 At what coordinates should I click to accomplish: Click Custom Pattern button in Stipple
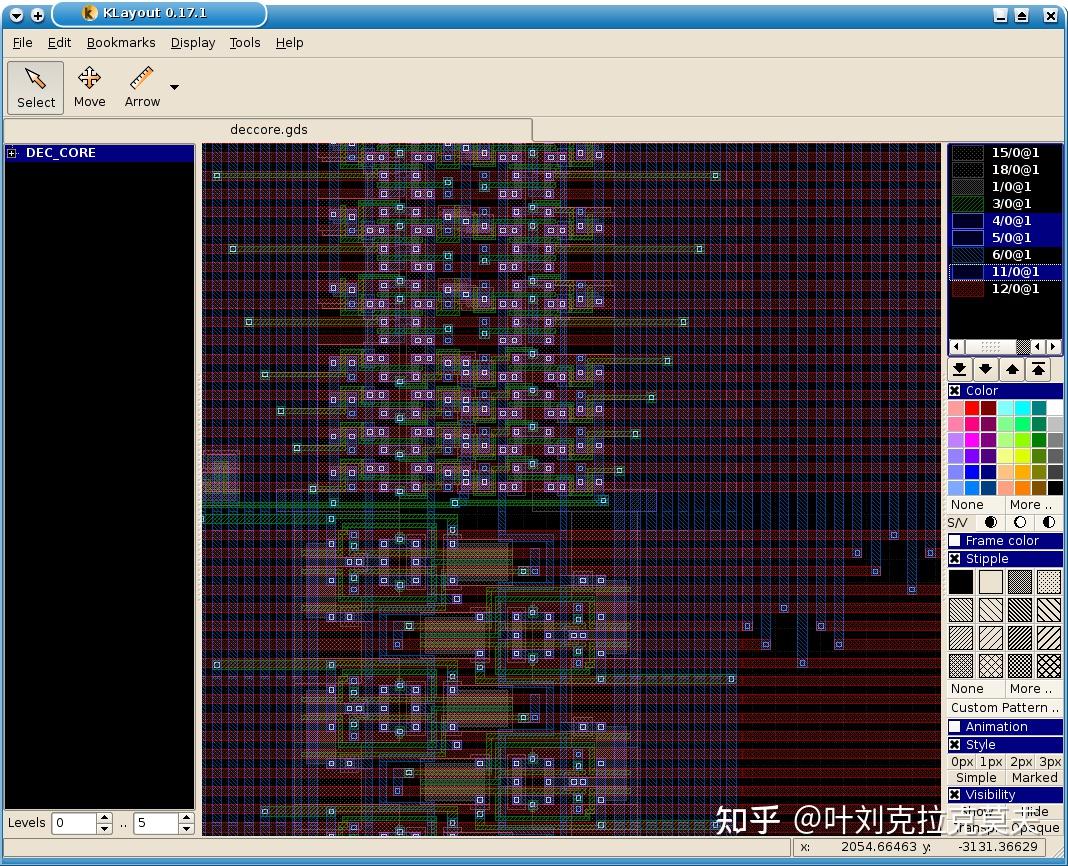[1005, 707]
